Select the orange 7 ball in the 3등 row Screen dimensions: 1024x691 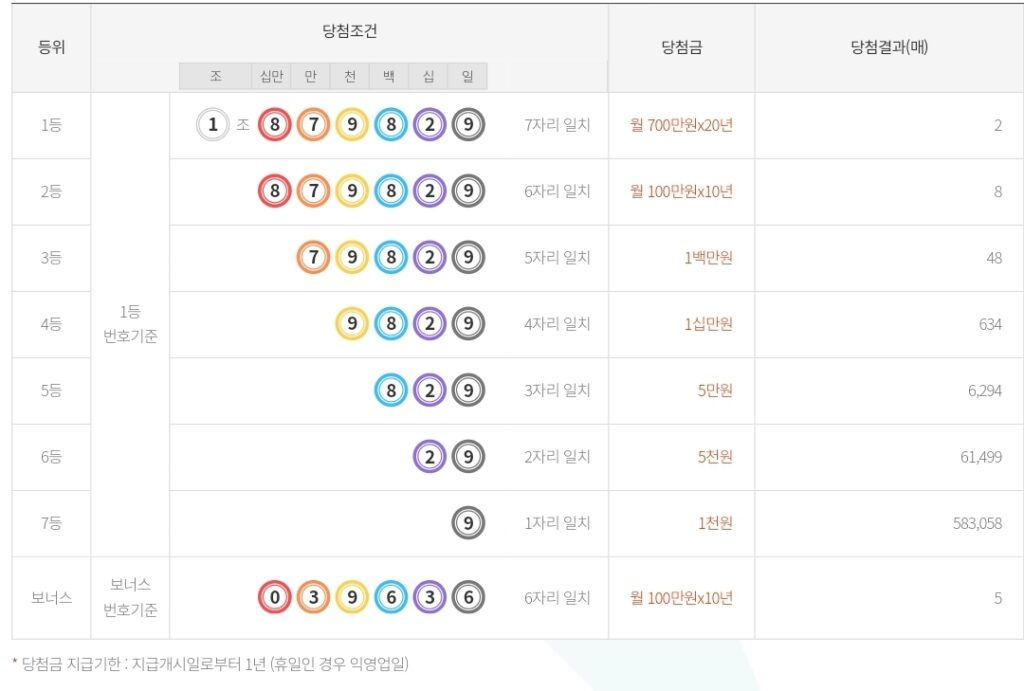(x=313, y=258)
